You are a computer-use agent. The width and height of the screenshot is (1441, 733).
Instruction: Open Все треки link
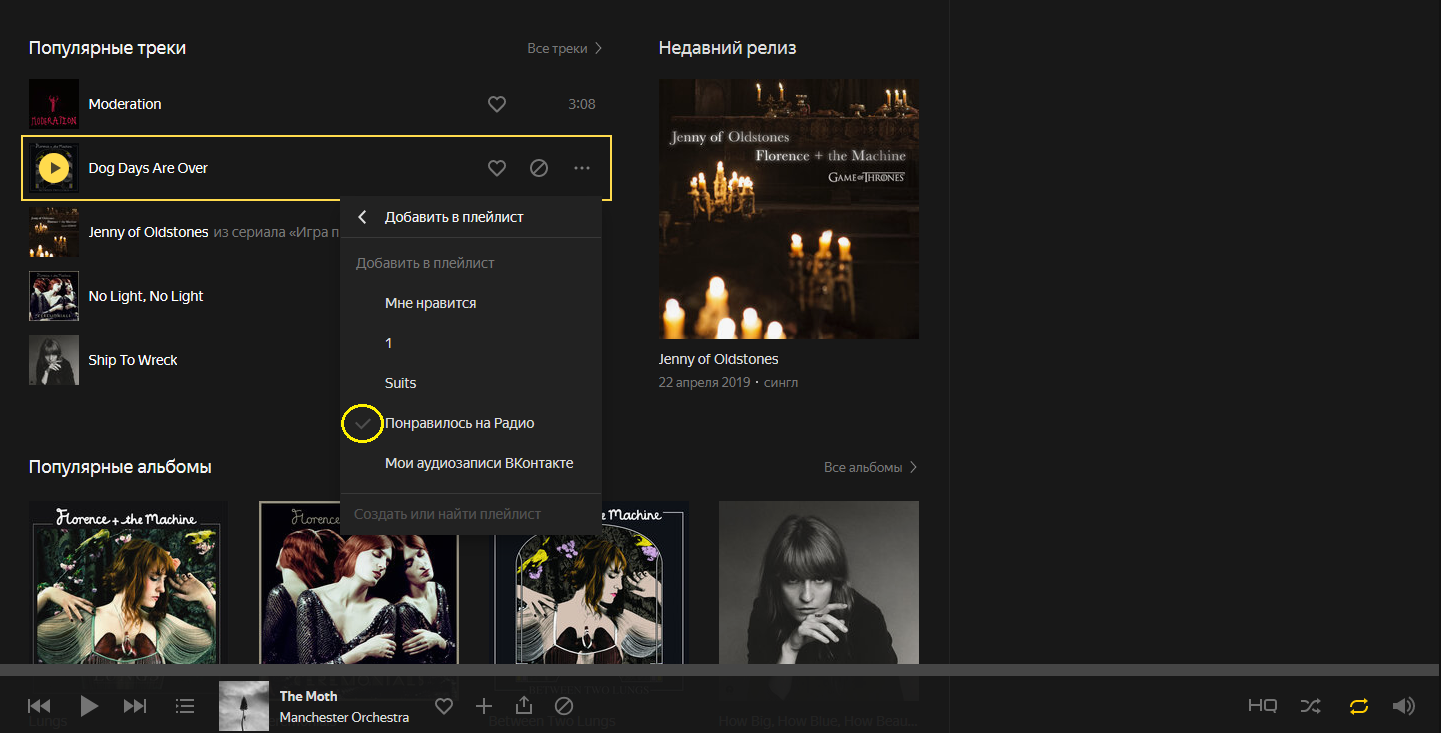pos(565,48)
